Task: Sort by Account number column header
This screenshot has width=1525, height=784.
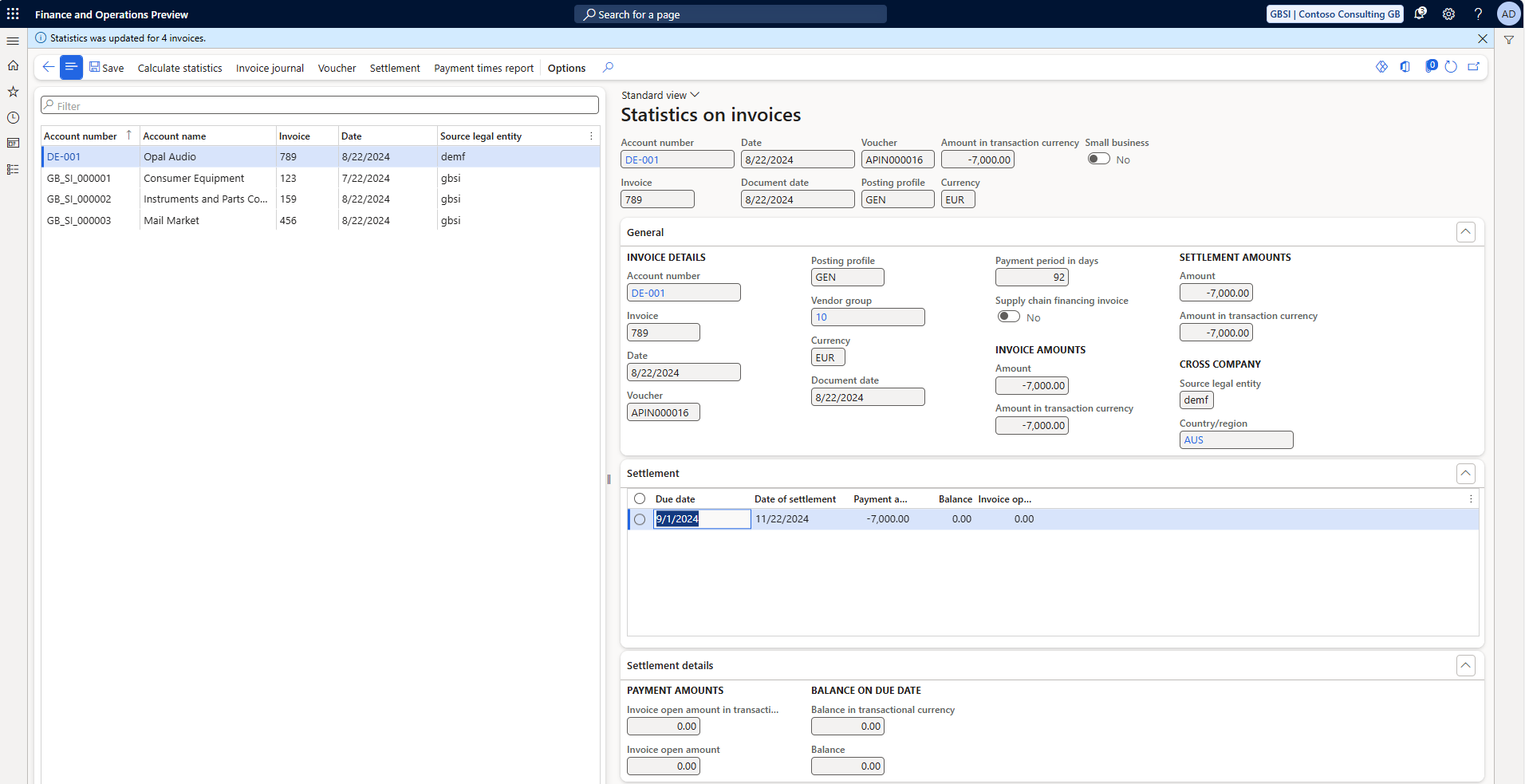Action: point(81,136)
